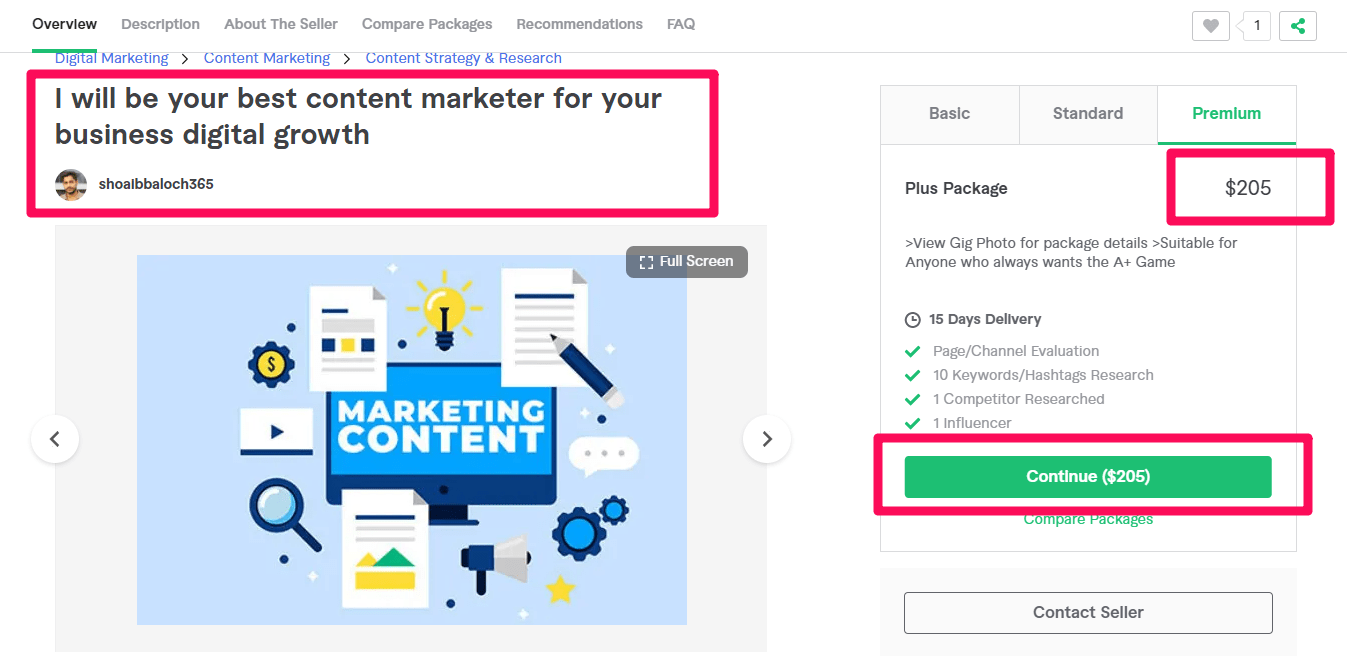This screenshot has width=1347, height=656.
Task: Click the shoaibbaloch365 seller name
Action: tap(156, 184)
